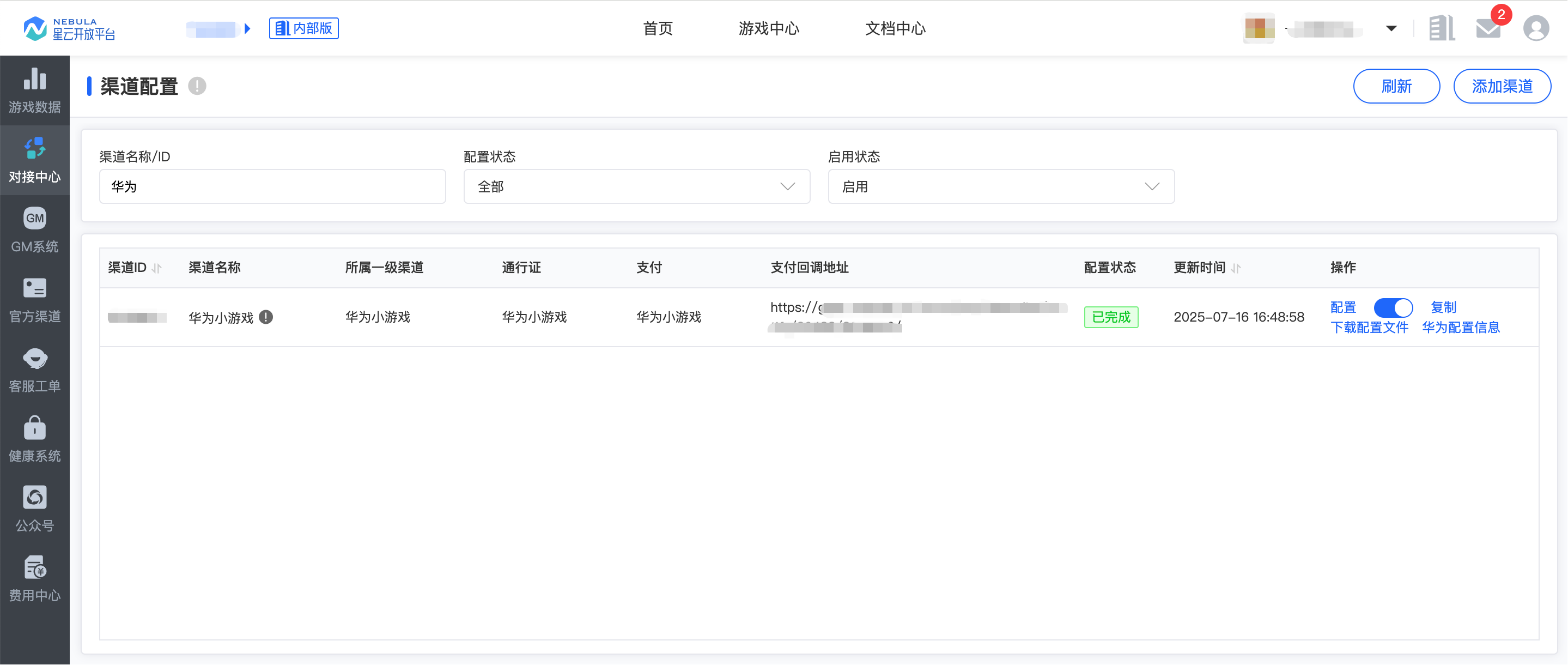The image size is (1568, 665).
Task: Click the 华为配置信息 link
Action: pyautogui.click(x=1461, y=328)
